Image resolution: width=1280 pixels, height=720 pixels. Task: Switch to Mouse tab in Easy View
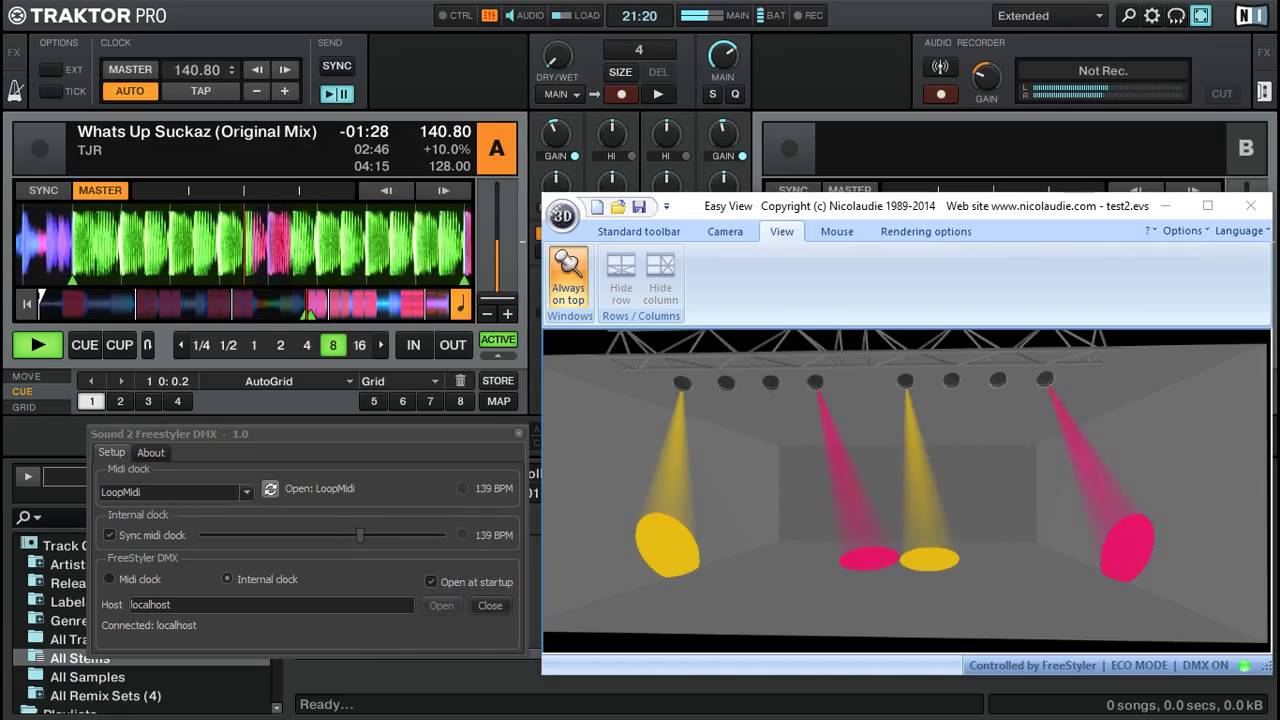click(x=837, y=231)
